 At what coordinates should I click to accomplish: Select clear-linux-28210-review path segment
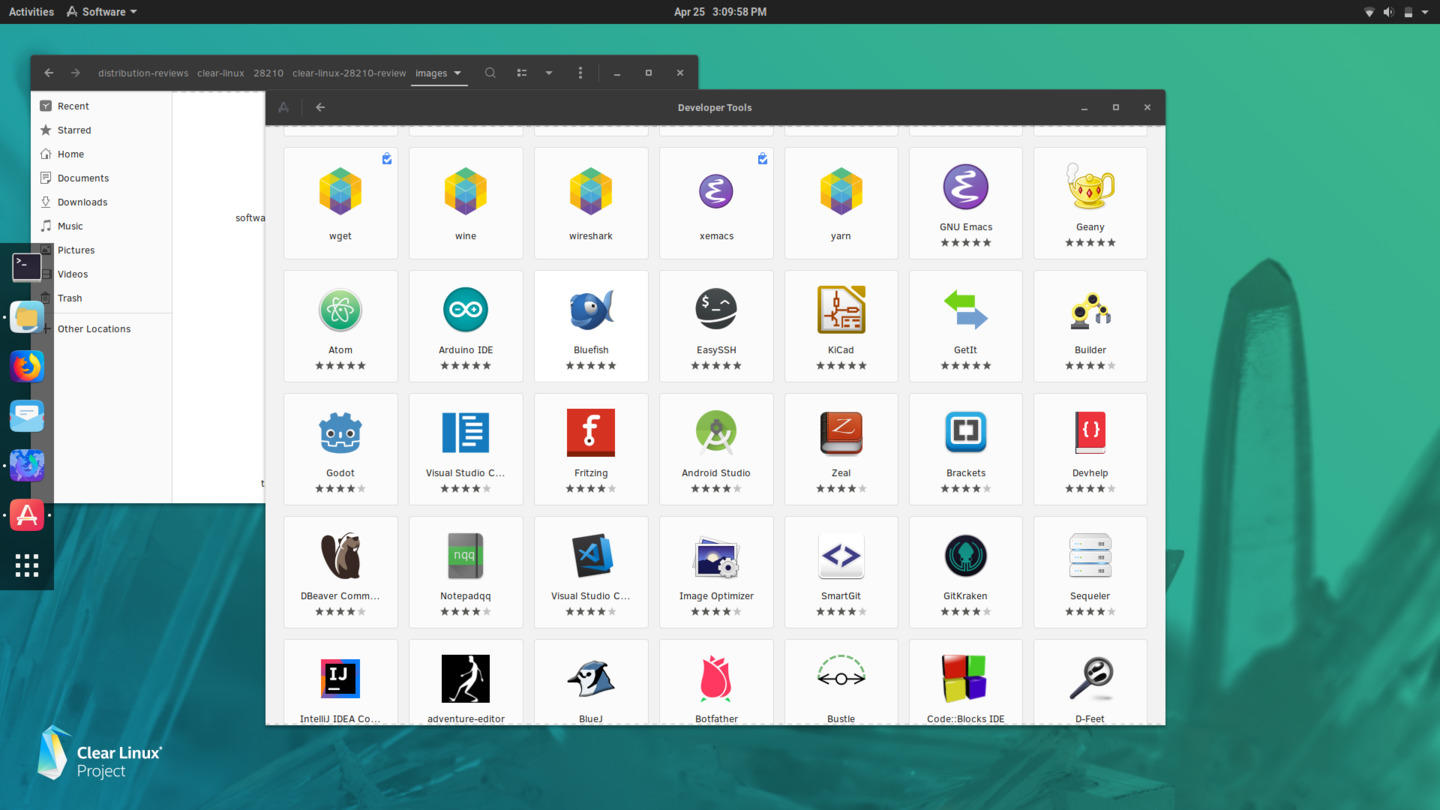pos(349,73)
